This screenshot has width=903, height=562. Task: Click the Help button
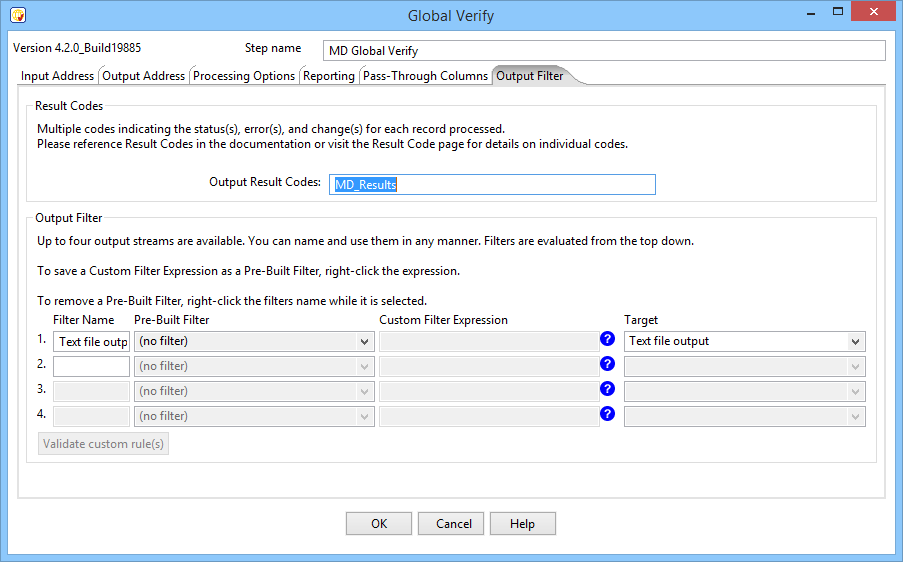tap(522, 524)
